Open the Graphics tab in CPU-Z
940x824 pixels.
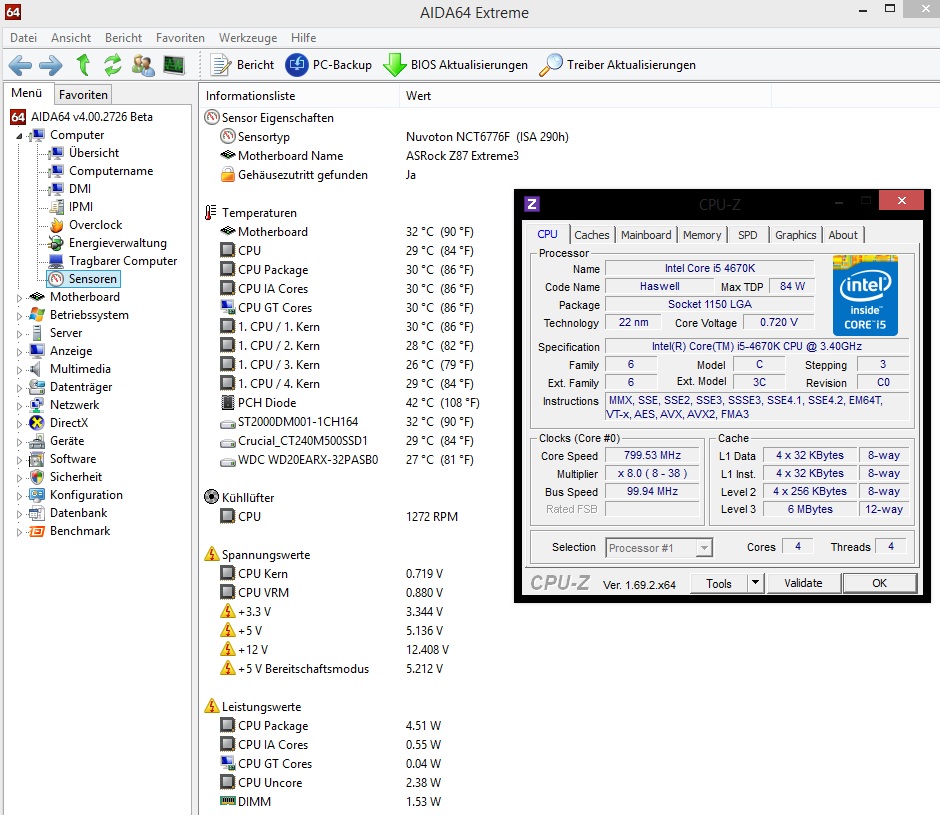coord(795,235)
